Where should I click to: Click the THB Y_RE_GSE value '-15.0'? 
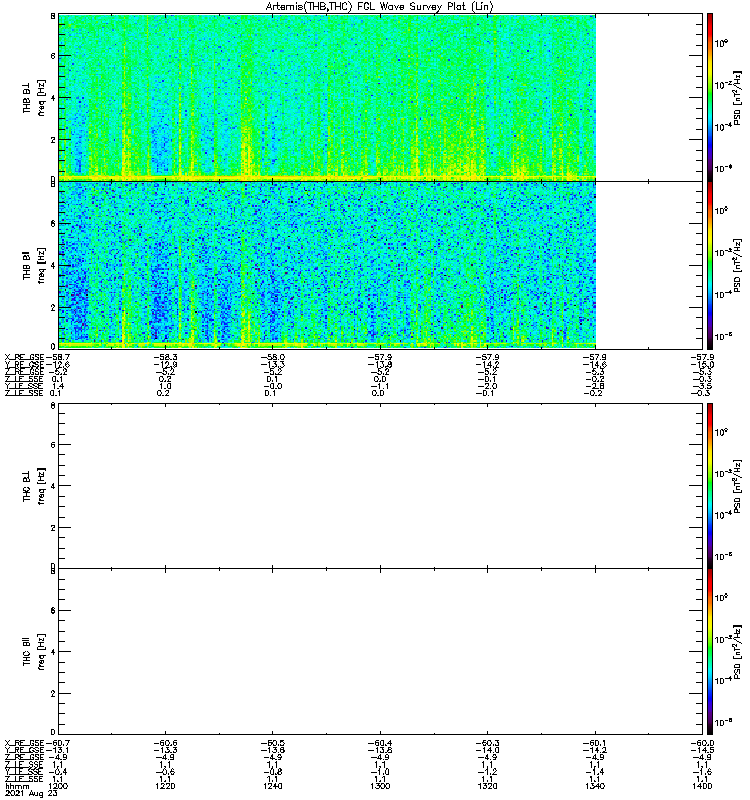703,364
